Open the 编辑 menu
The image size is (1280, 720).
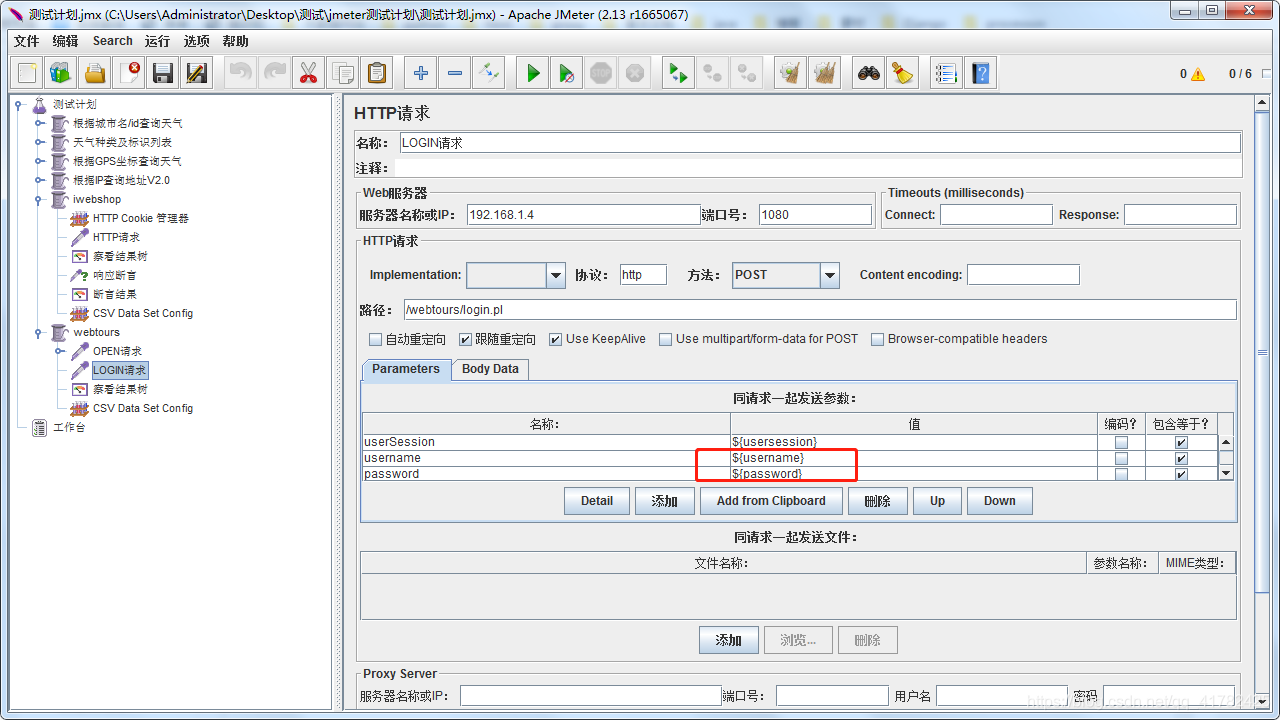tap(65, 41)
